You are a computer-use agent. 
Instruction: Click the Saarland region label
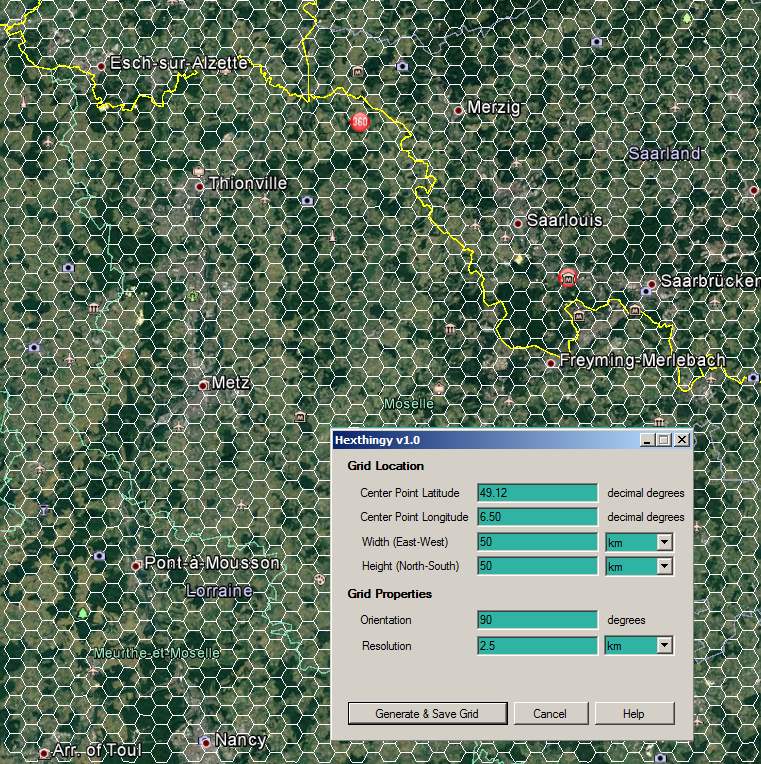point(664,153)
